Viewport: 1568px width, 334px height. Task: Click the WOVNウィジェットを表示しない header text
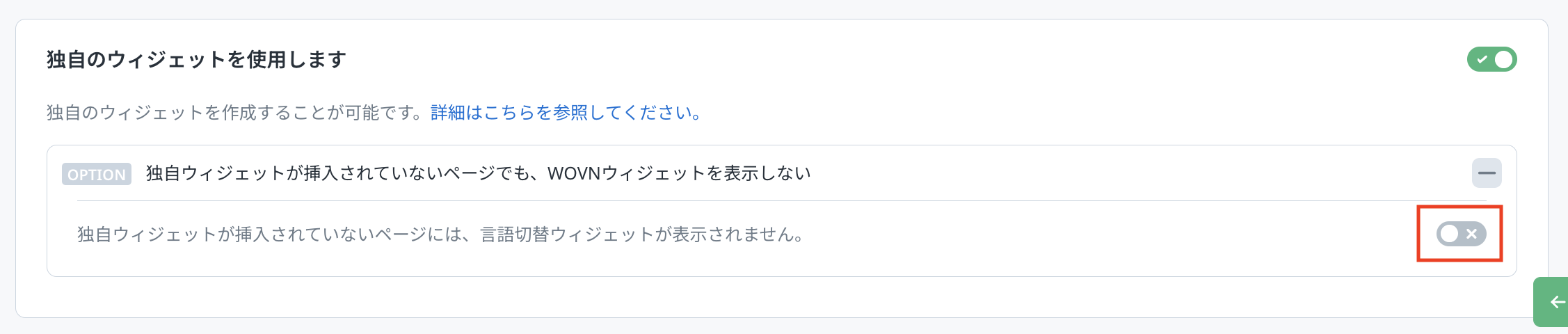pyautogui.click(x=678, y=173)
